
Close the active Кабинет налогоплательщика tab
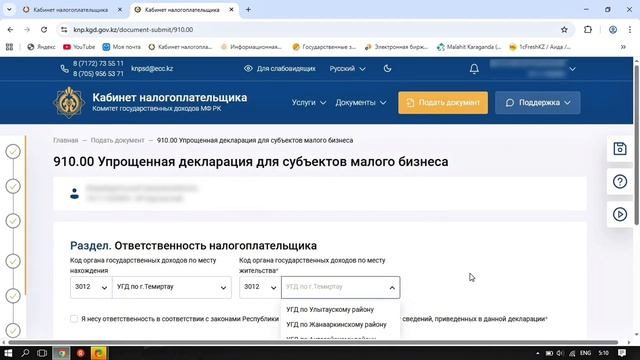231,9
